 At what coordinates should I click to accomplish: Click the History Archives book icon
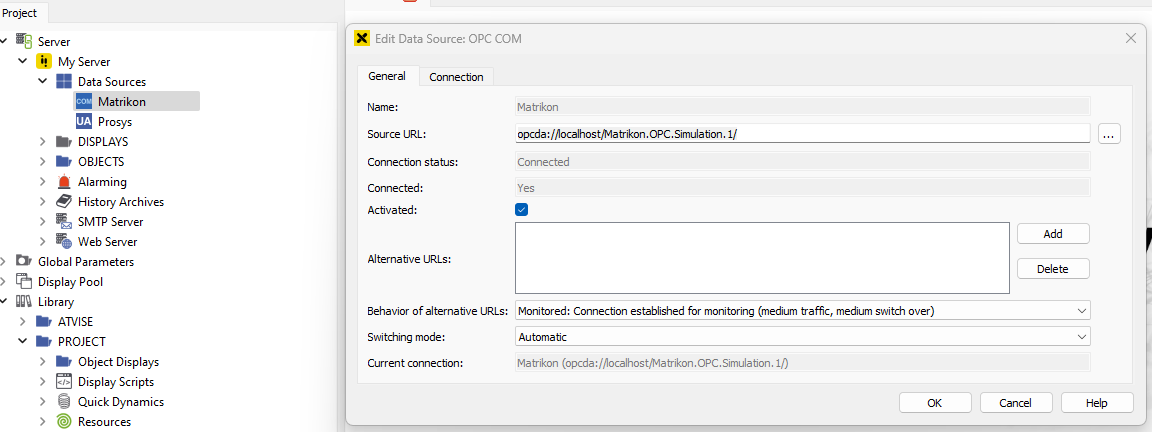point(64,201)
